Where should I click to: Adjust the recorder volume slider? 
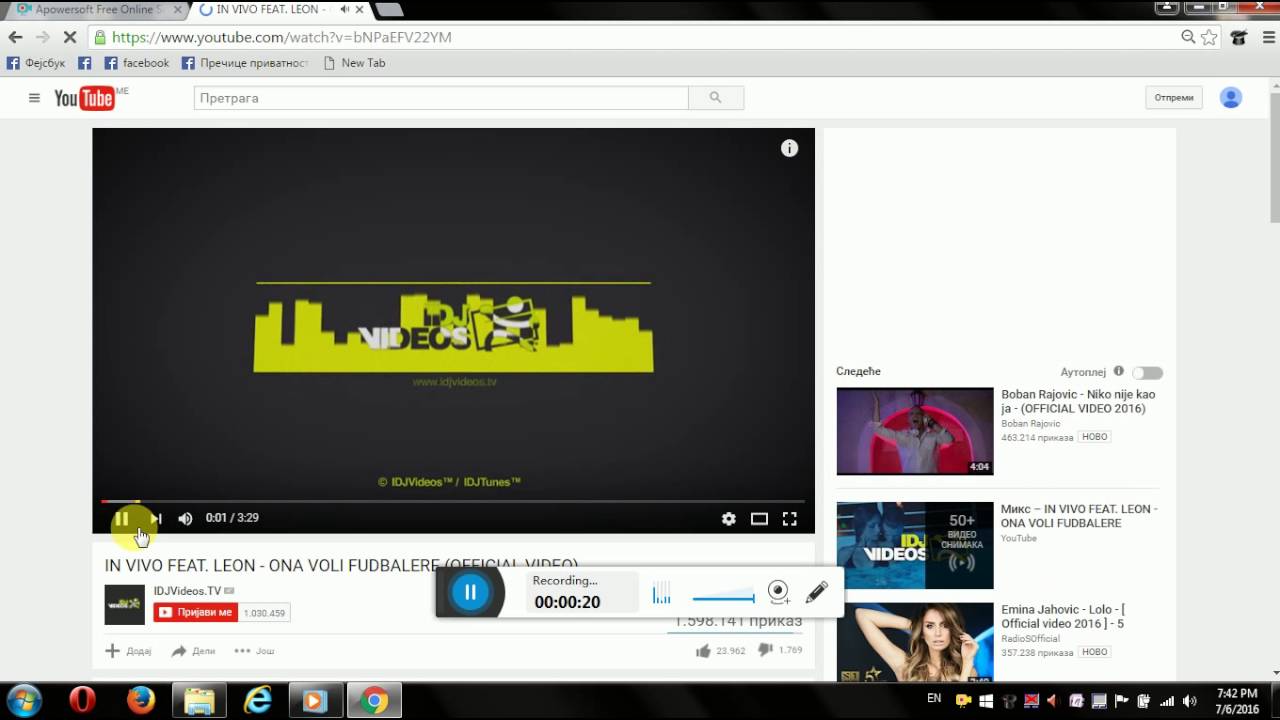[x=723, y=598]
